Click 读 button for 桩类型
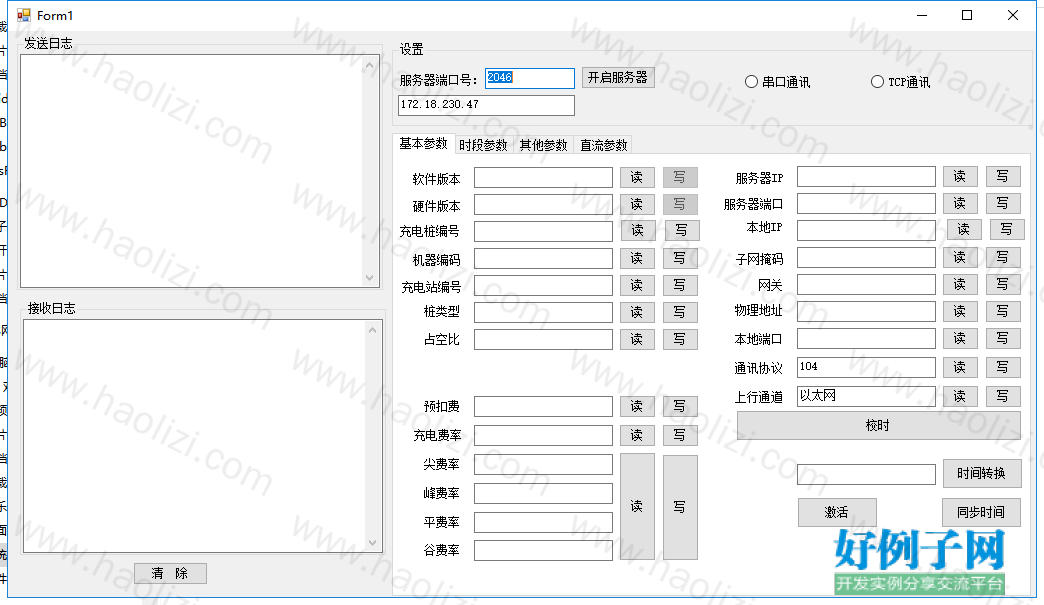Viewport: 1044px width, 605px height. point(637,312)
